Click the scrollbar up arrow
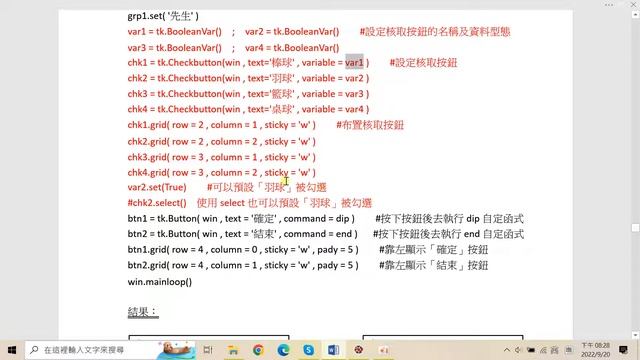 [636, 15]
